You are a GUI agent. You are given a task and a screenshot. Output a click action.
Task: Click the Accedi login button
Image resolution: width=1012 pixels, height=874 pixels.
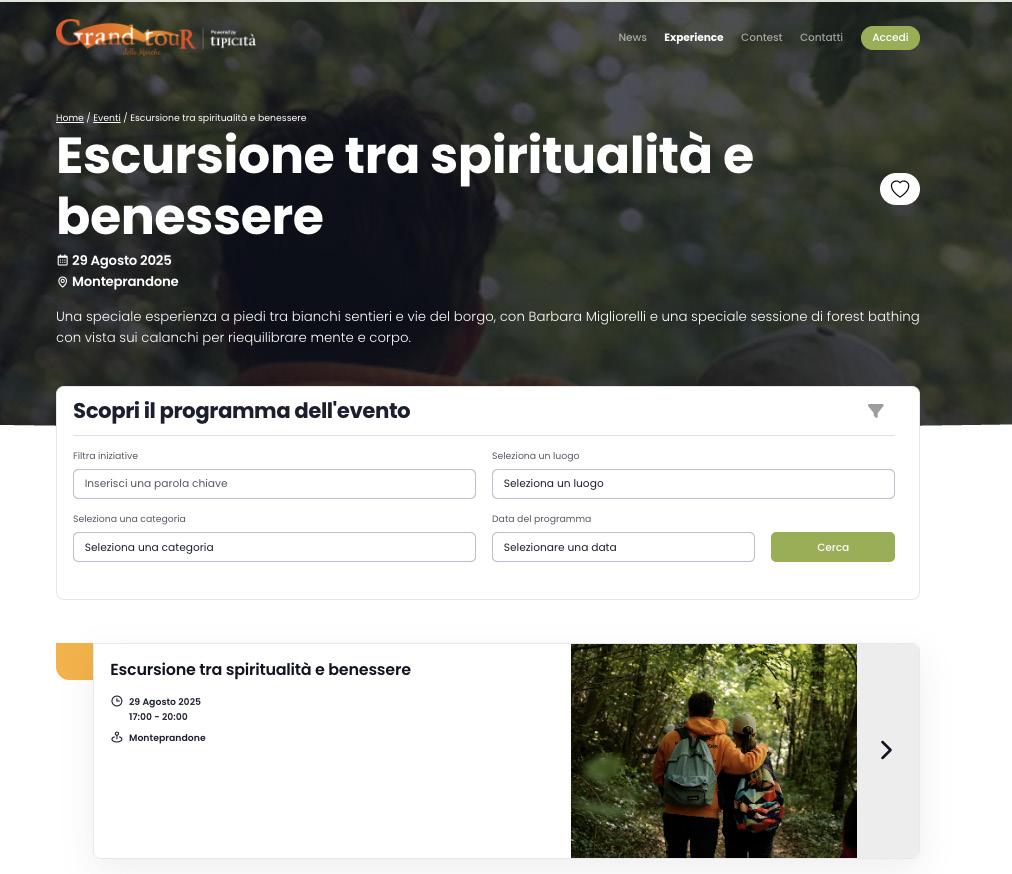coord(890,37)
